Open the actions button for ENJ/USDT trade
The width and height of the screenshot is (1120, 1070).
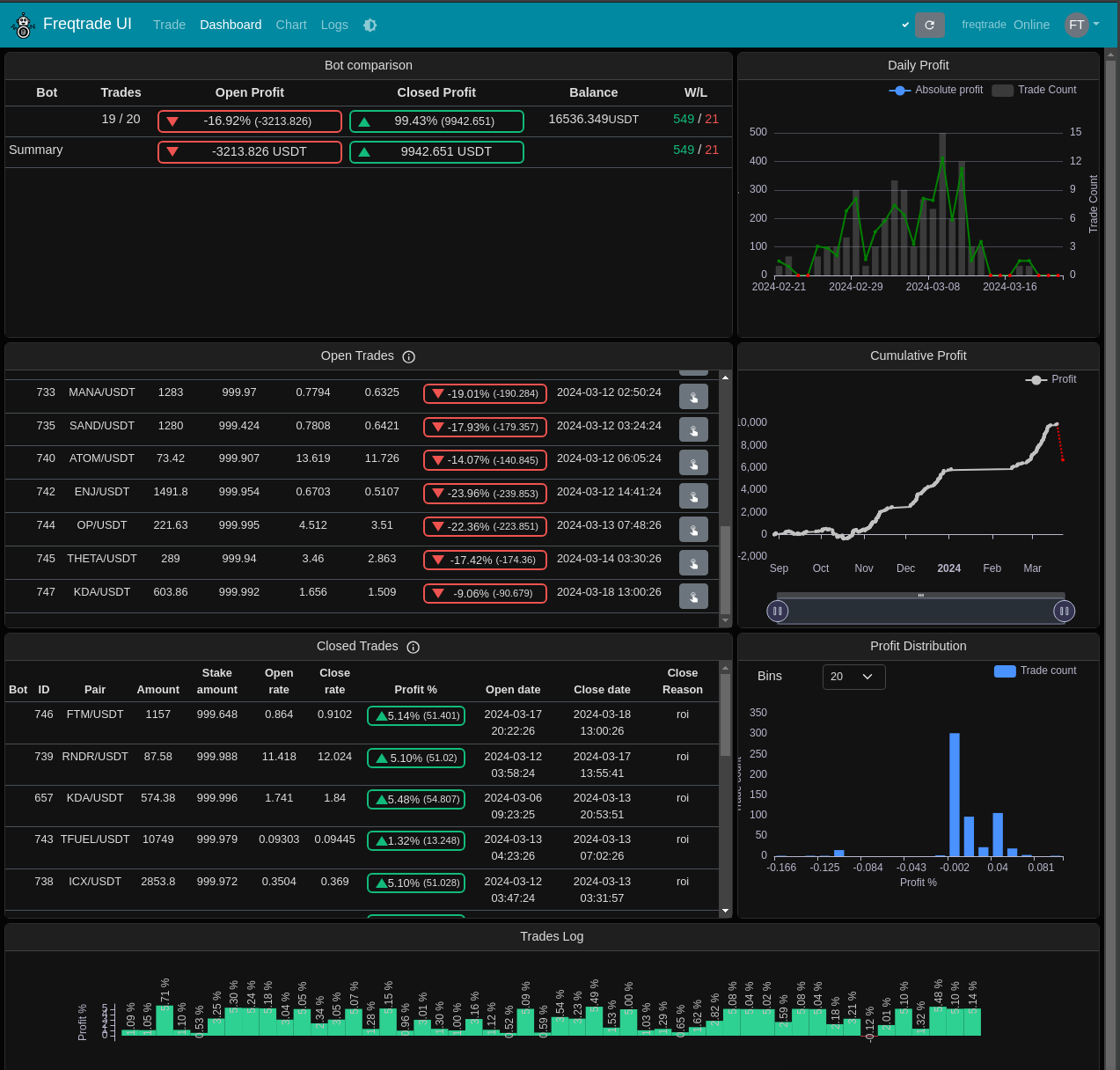tap(693, 496)
